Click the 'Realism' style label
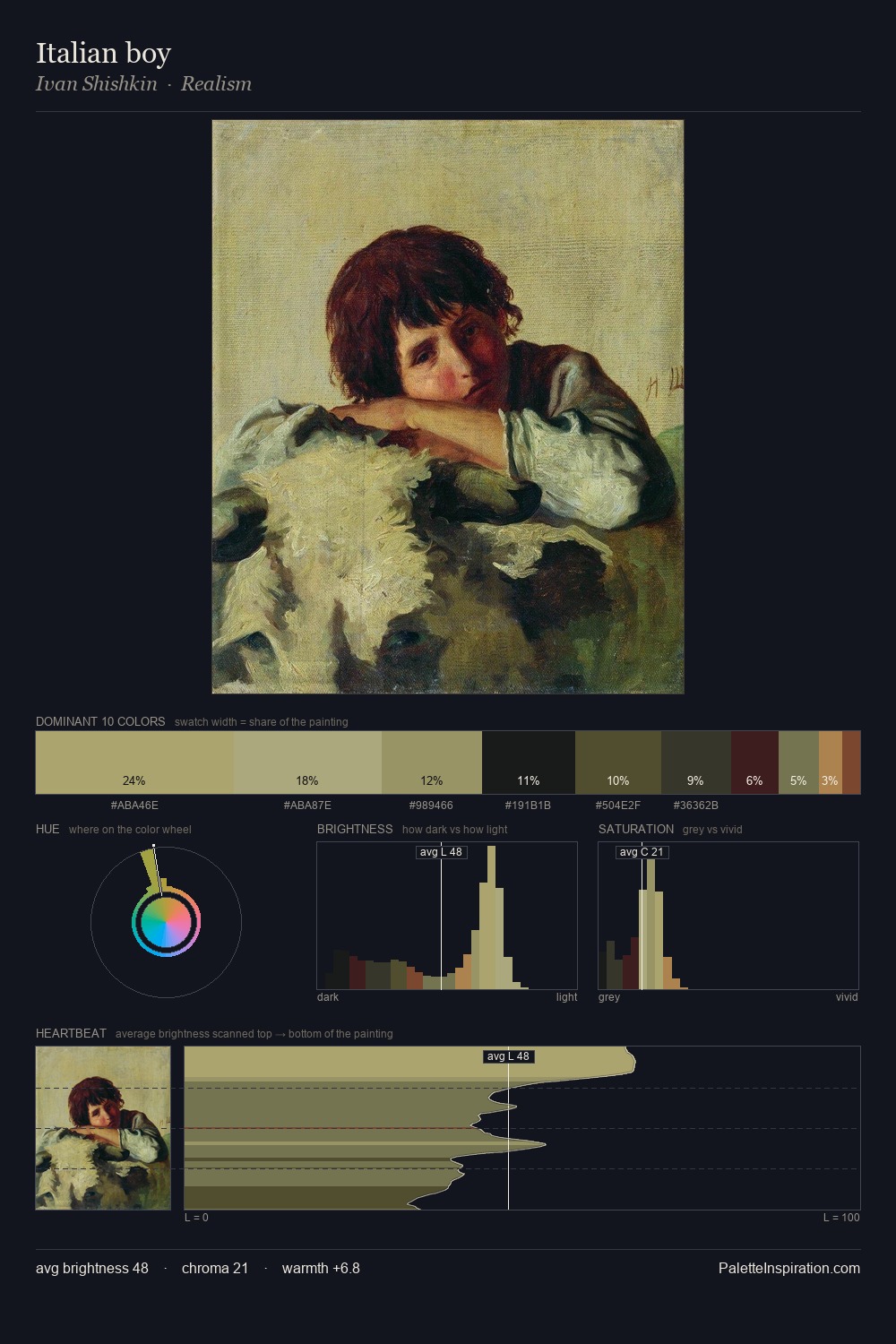The width and height of the screenshot is (896, 1344). [x=216, y=83]
